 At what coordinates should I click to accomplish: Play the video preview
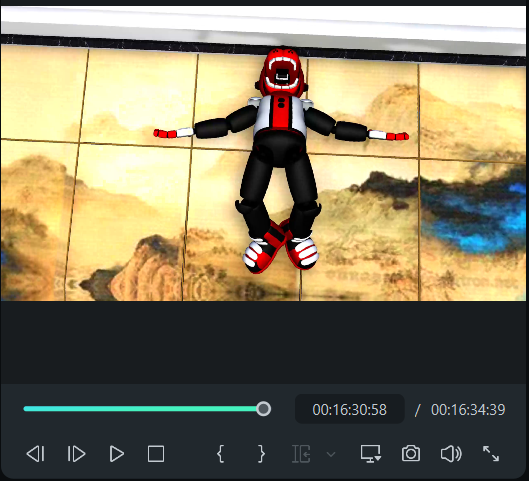(x=117, y=454)
